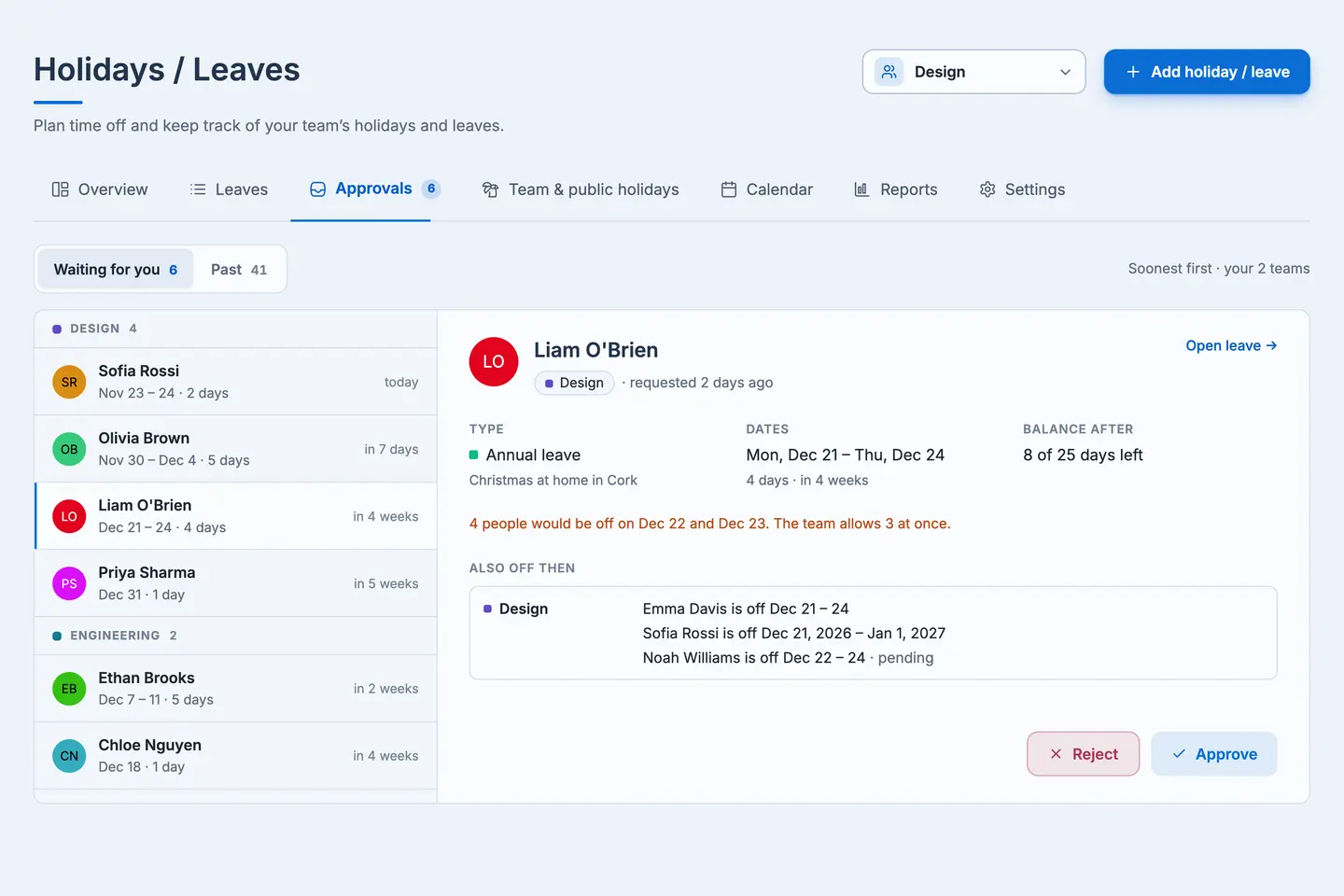Screen dimensions: 1344x896
Task: Click 'Emma Davis is off Dec 21 – 24' line
Action: pyautogui.click(x=746, y=609)
